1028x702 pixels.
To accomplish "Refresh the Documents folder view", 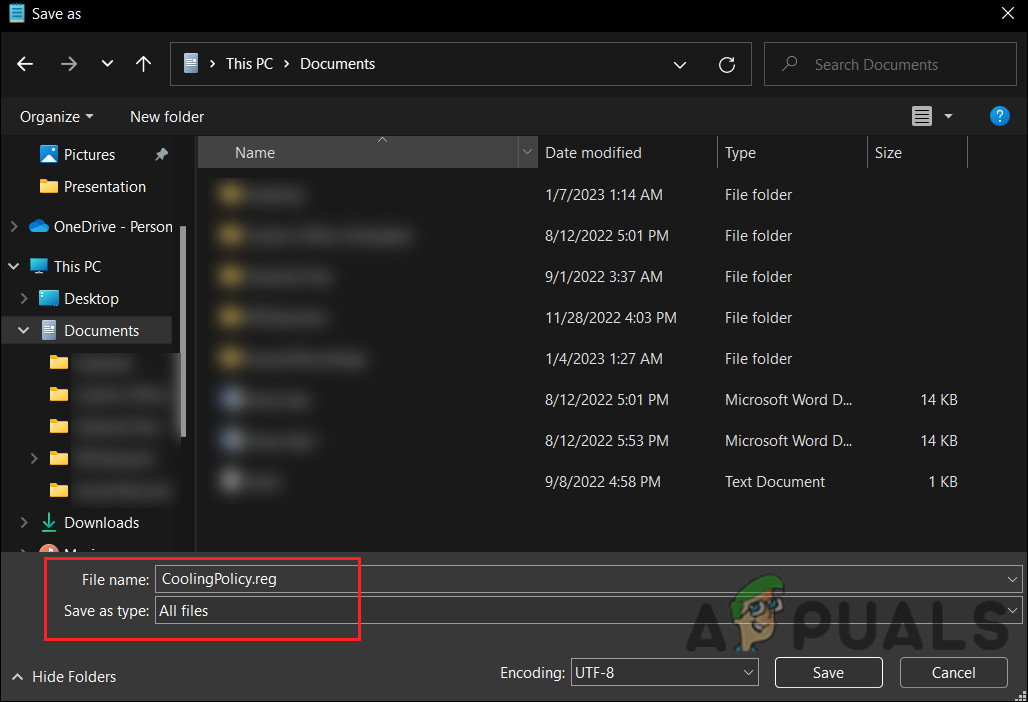I will [x=727, y=64].
